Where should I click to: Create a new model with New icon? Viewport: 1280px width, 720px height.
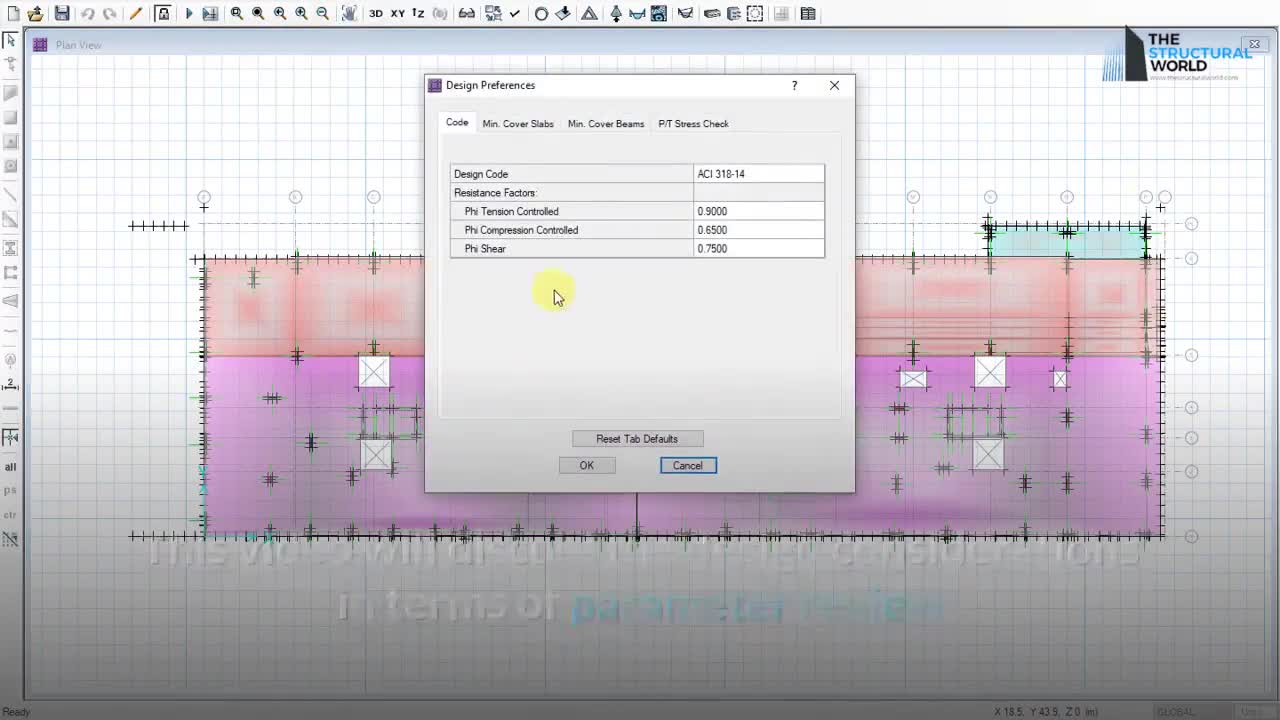(13, 14)
